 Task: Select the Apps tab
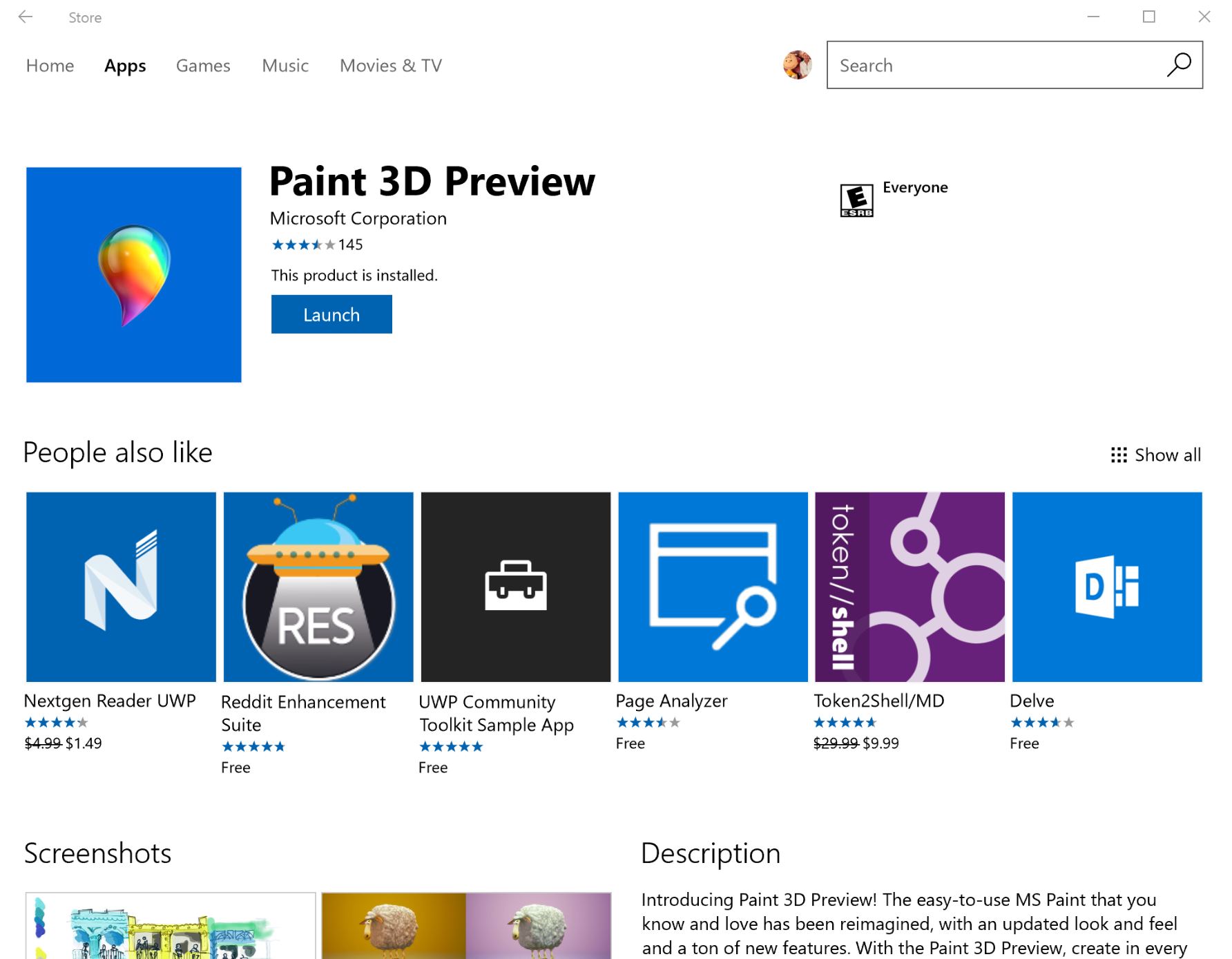tap(125, 66)
